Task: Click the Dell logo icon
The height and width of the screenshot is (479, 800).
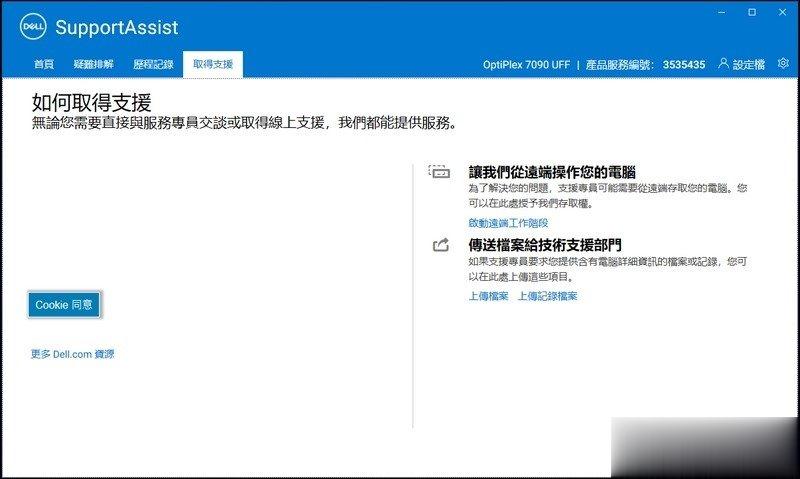Action: tap(33, 27)
